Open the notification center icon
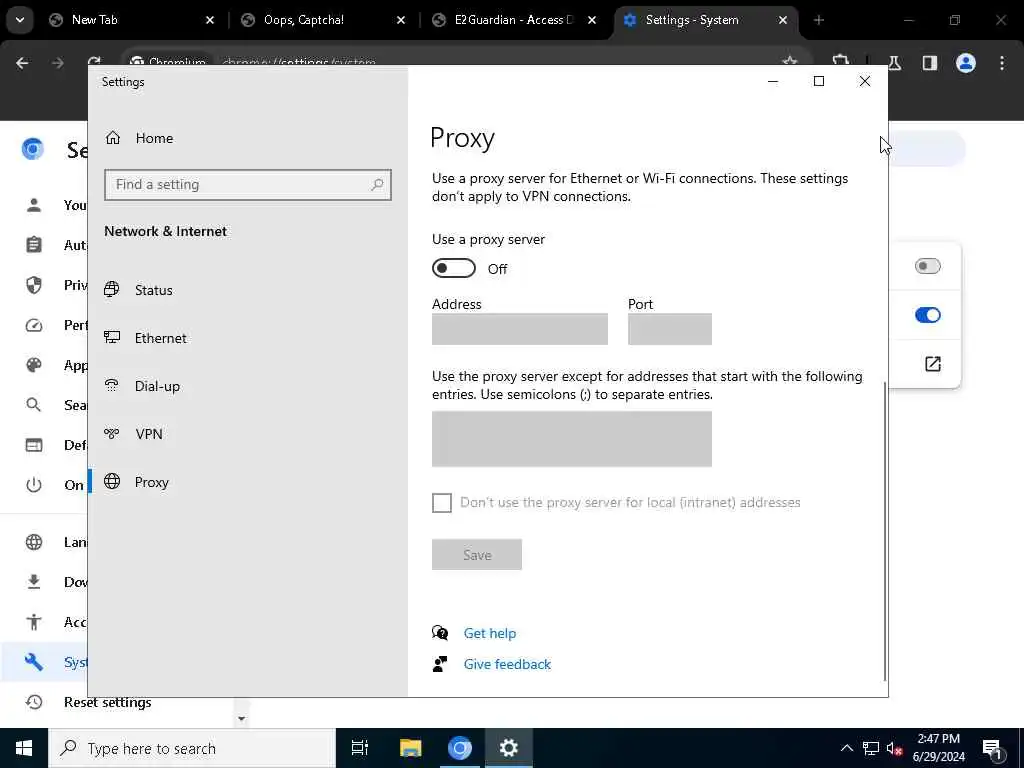Screen dimensions: 1024x768 pos(992,748)
